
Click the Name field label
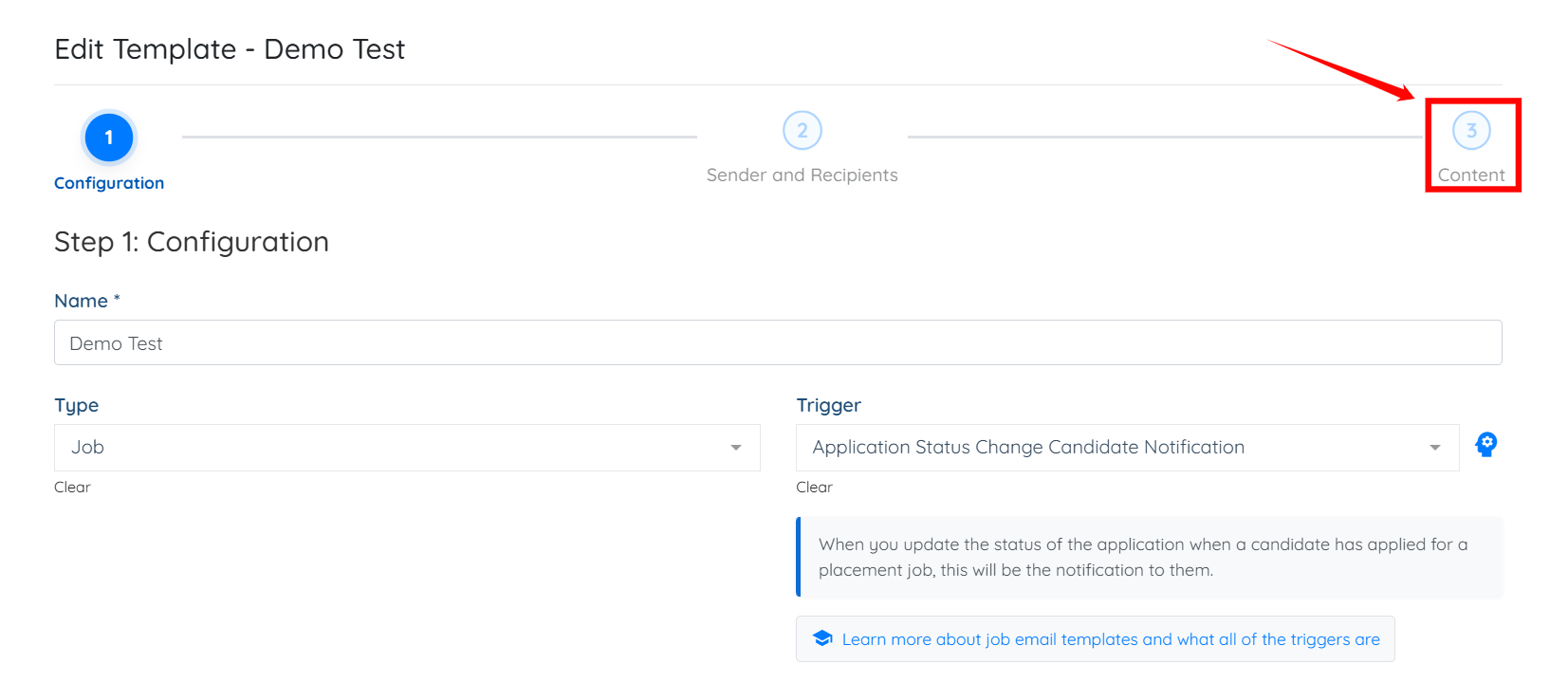point(82,301)
